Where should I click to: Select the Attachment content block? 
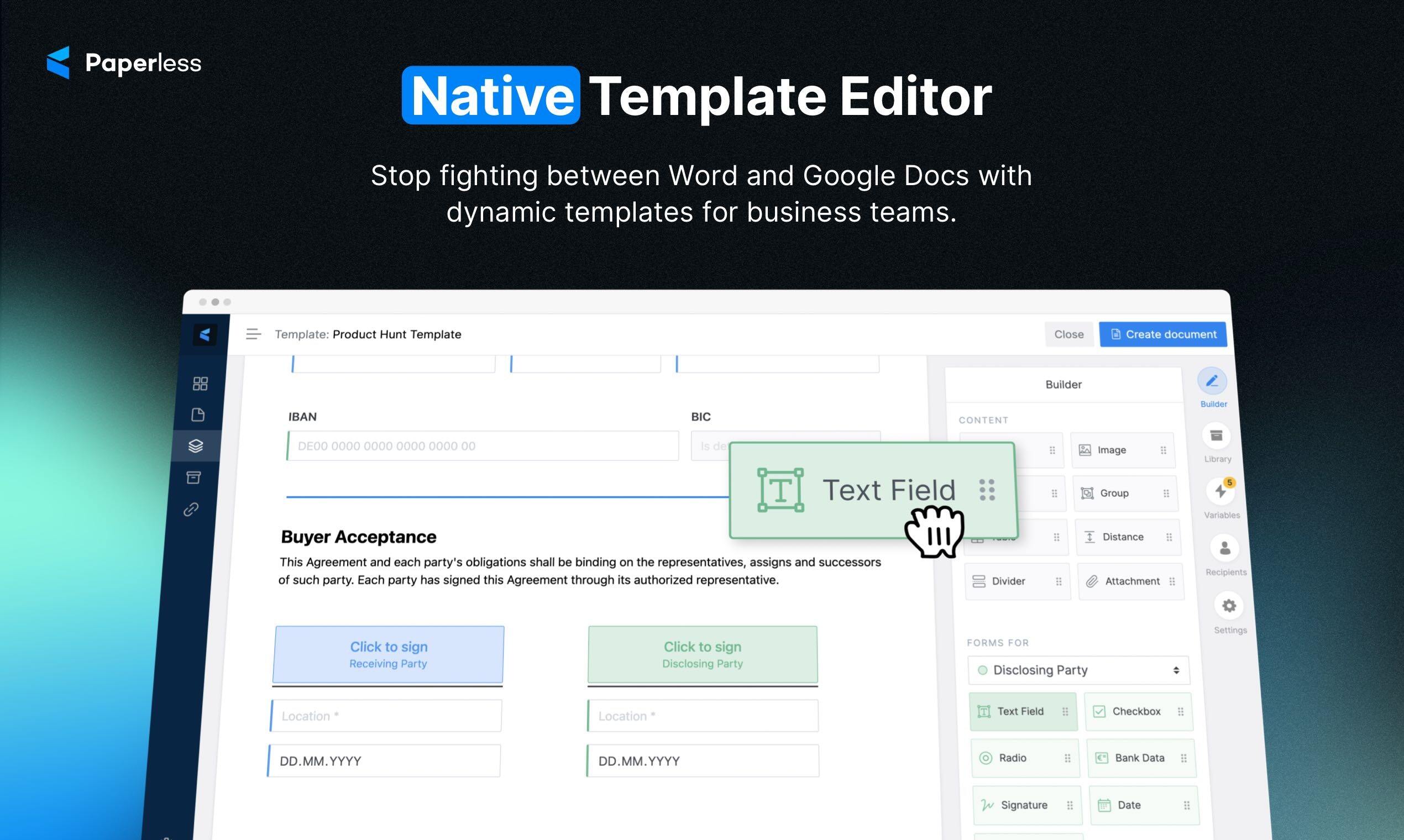tap(1130, 581)
